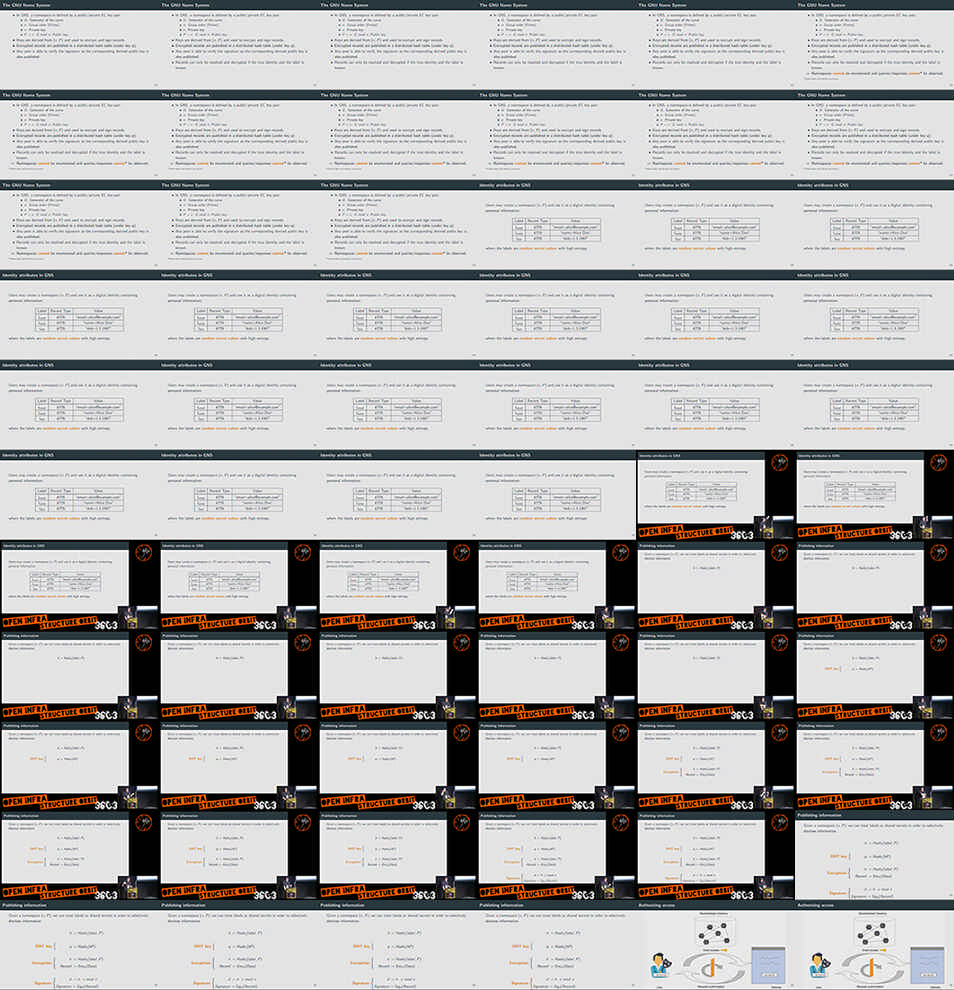Select first Publishing thumbnail showing the Signature label
Image resolution: width=954 pixels, height=990 pixels.
click(x=555, y=855)
